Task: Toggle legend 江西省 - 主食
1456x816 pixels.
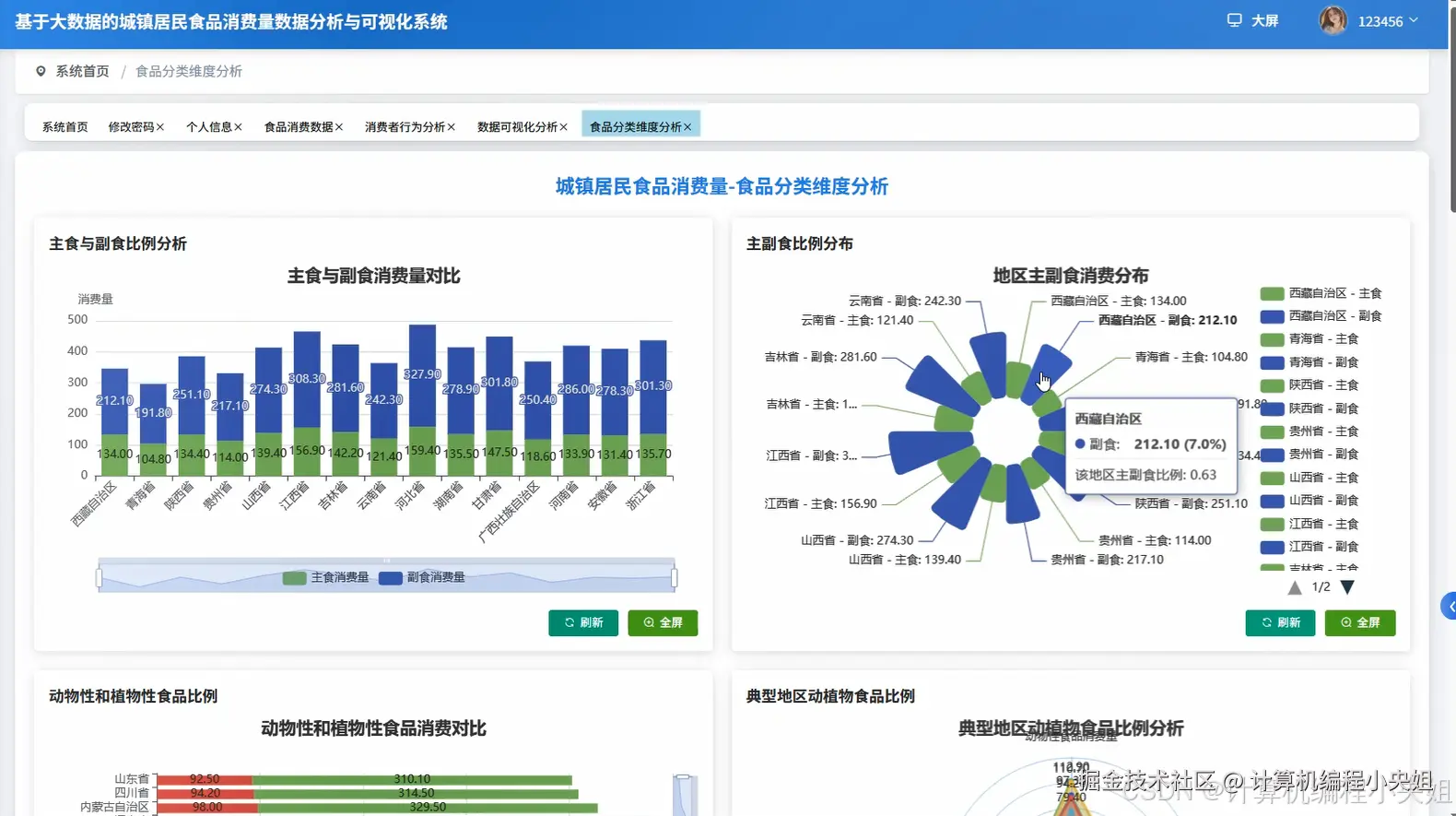Action: [x=1309, y=524]
